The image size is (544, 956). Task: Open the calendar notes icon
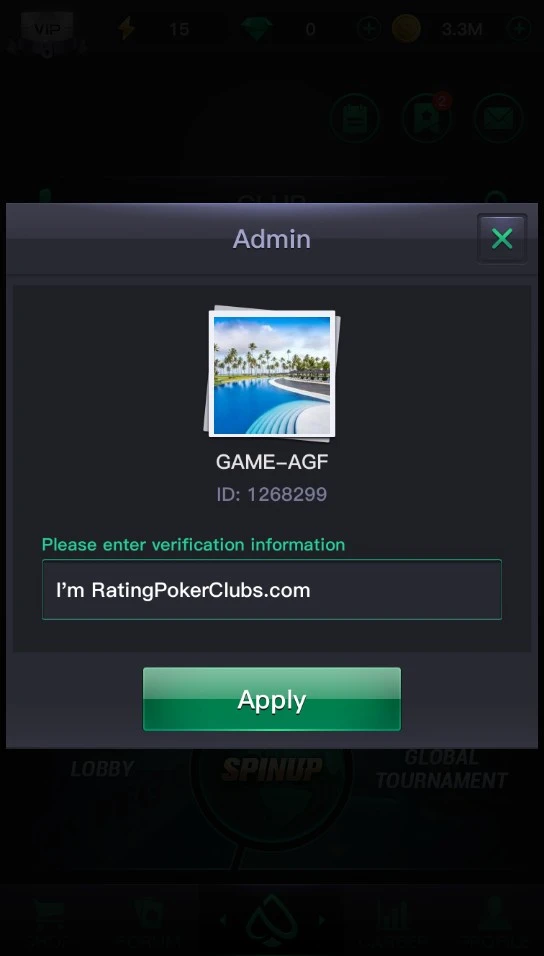(x=354, y=118)
